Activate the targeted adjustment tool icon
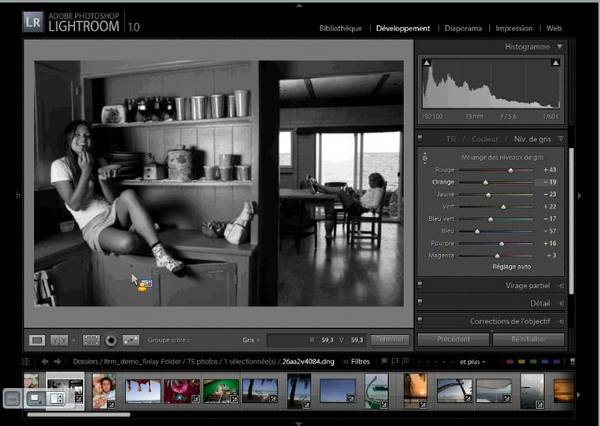The width and height of the screenshot is (600, 426). [425, 158]
